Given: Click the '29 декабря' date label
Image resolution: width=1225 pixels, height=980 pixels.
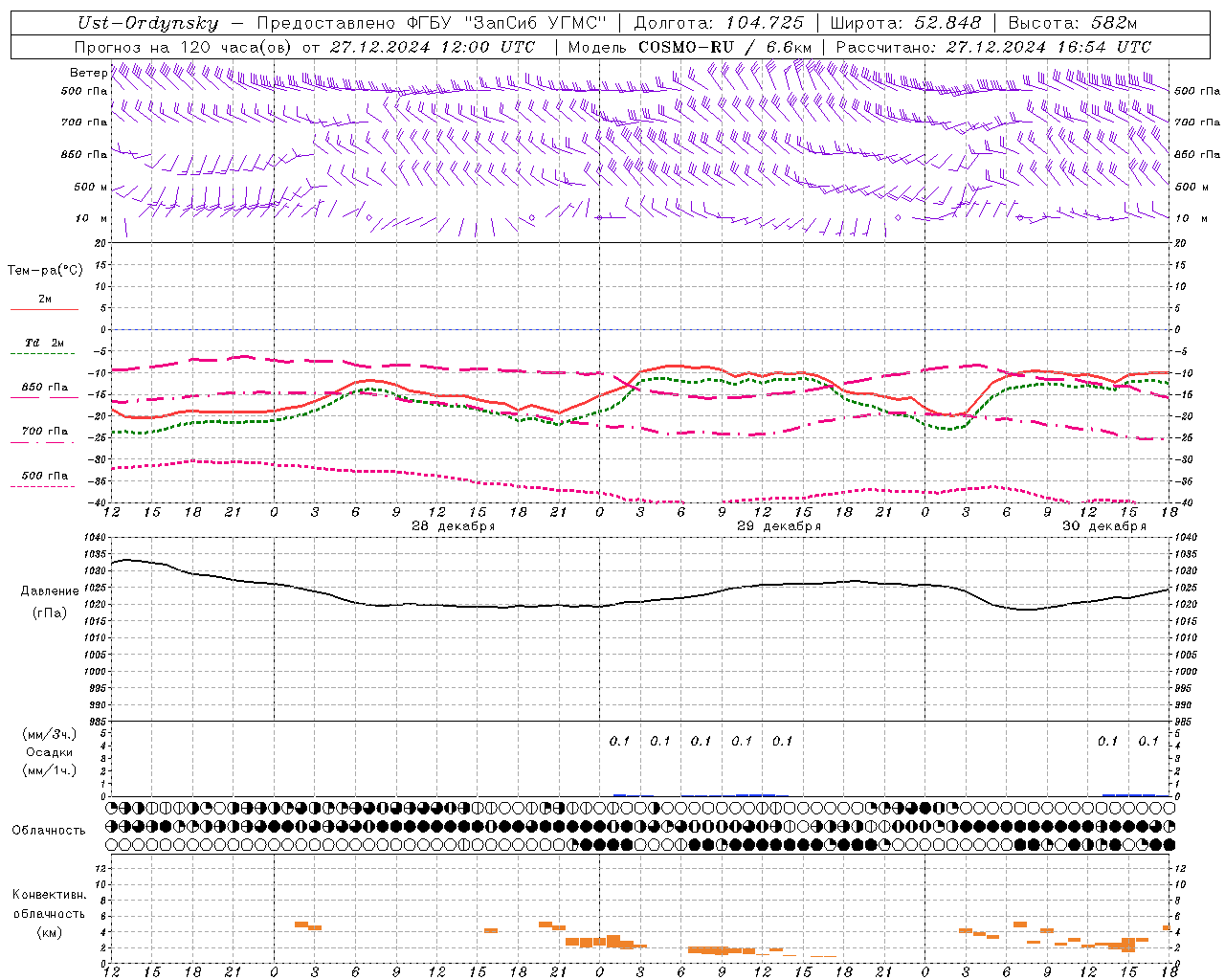Looking at the screenshot, I should coord(779,526).
